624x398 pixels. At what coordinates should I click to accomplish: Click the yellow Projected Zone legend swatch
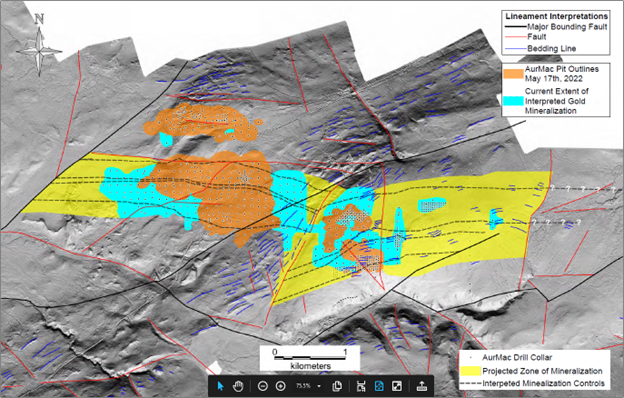[470, 371]
